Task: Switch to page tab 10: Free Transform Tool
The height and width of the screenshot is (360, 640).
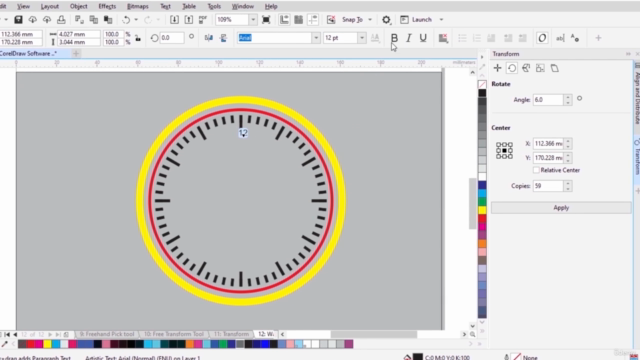Action: (x=173, y=334)
